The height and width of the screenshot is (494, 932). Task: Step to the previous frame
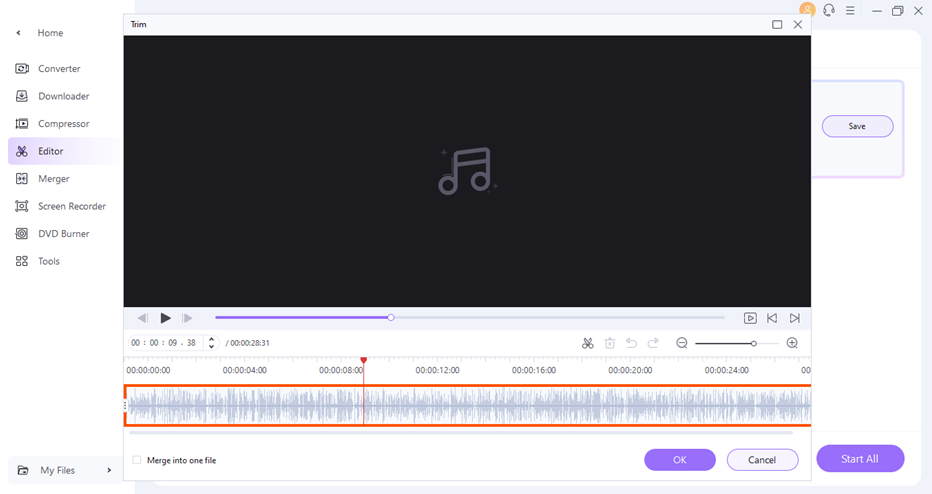click(143, 318)
